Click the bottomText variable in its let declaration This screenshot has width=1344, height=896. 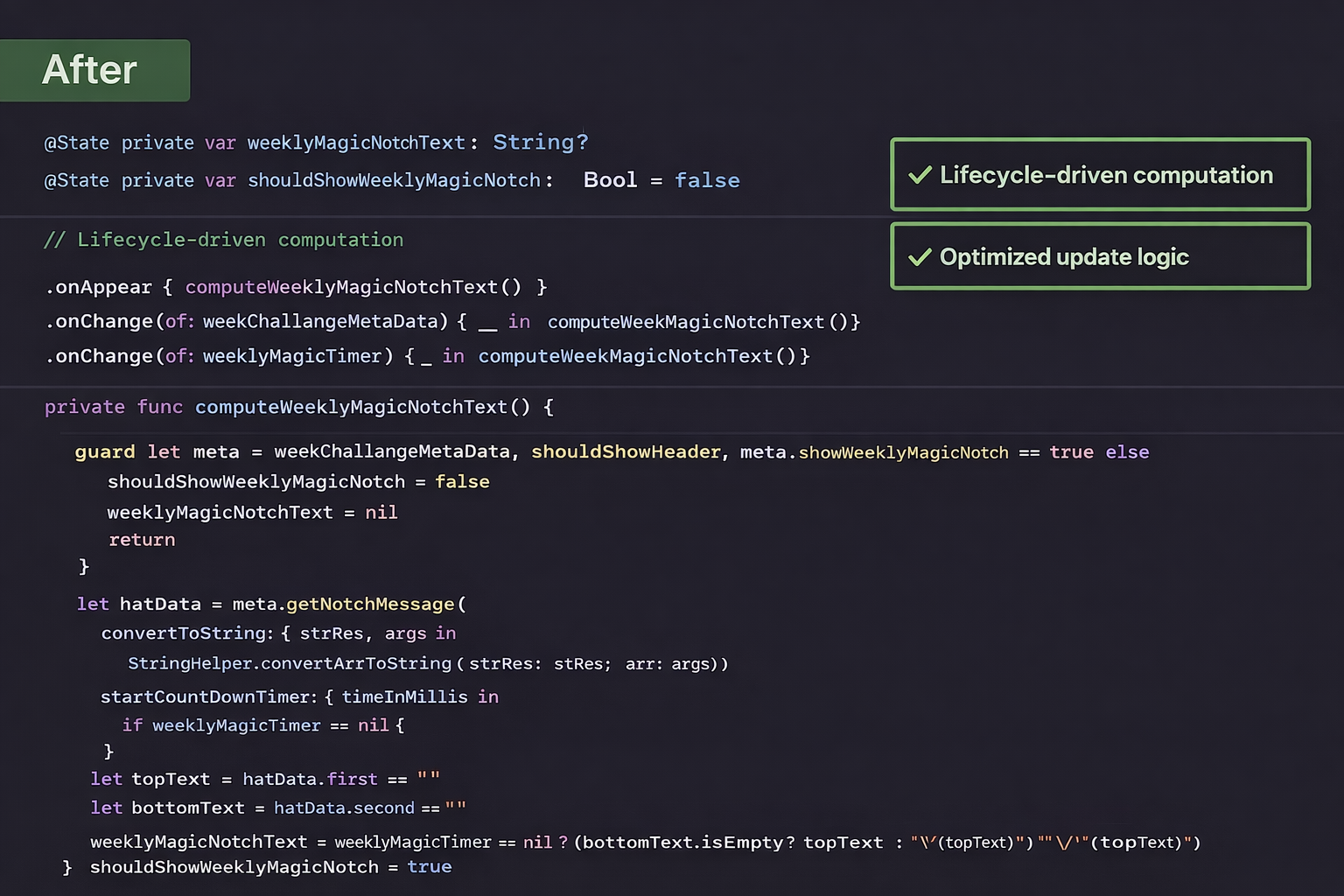(x=188, y=808)
